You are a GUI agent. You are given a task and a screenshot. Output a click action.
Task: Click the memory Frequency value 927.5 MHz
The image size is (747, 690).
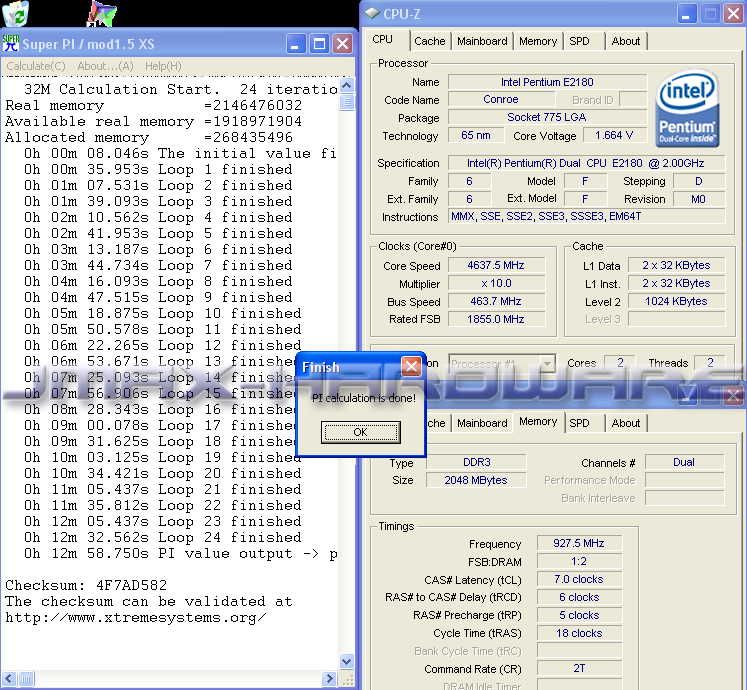[x=579, y=543]
